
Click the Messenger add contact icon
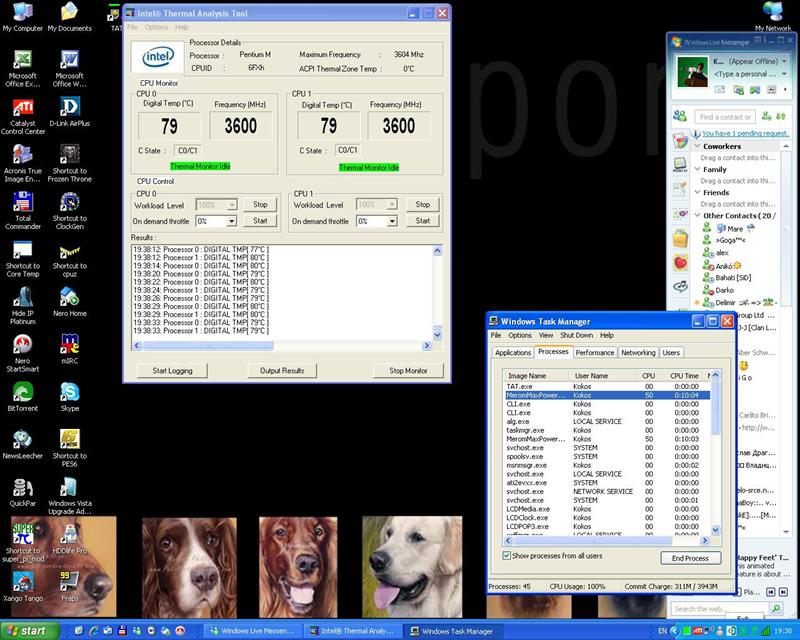(x=766, y=117)
